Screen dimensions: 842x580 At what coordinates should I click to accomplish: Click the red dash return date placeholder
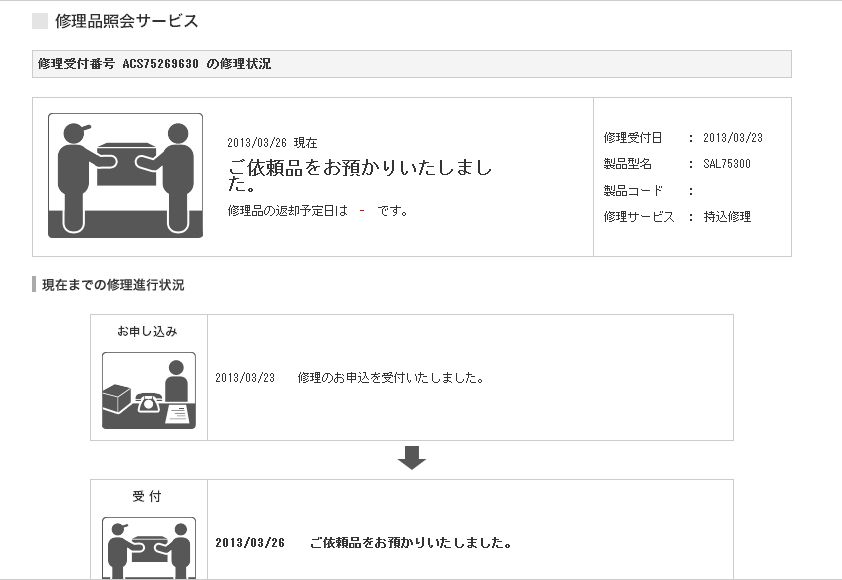click(361, 211)
